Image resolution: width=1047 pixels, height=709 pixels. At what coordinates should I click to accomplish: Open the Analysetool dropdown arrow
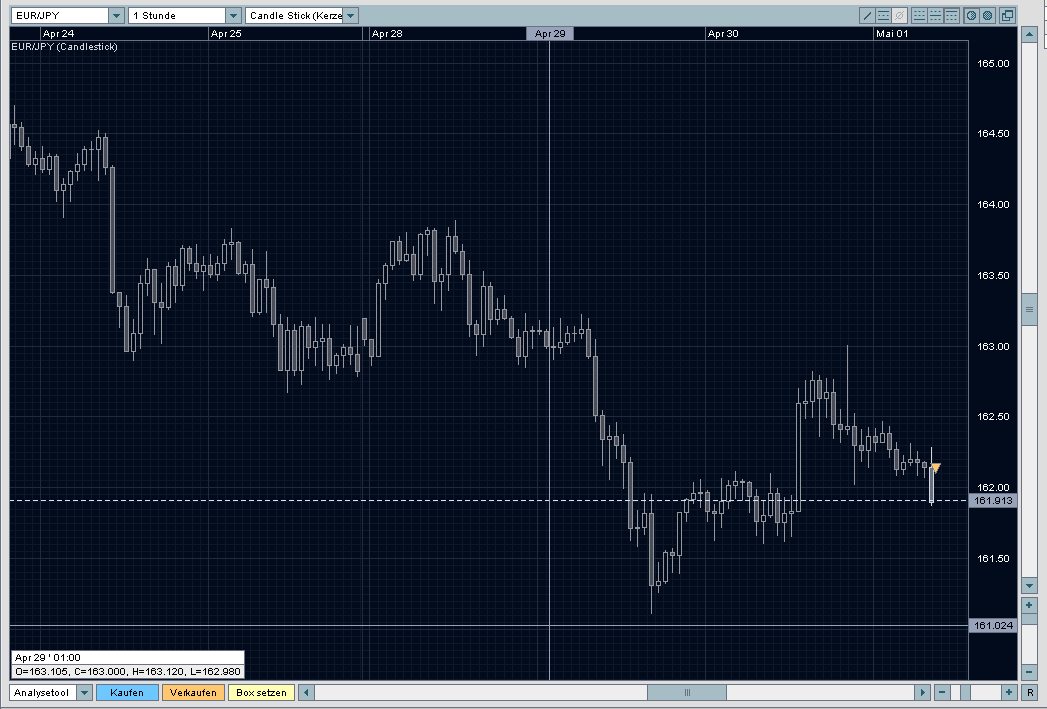tap(84, 692)
